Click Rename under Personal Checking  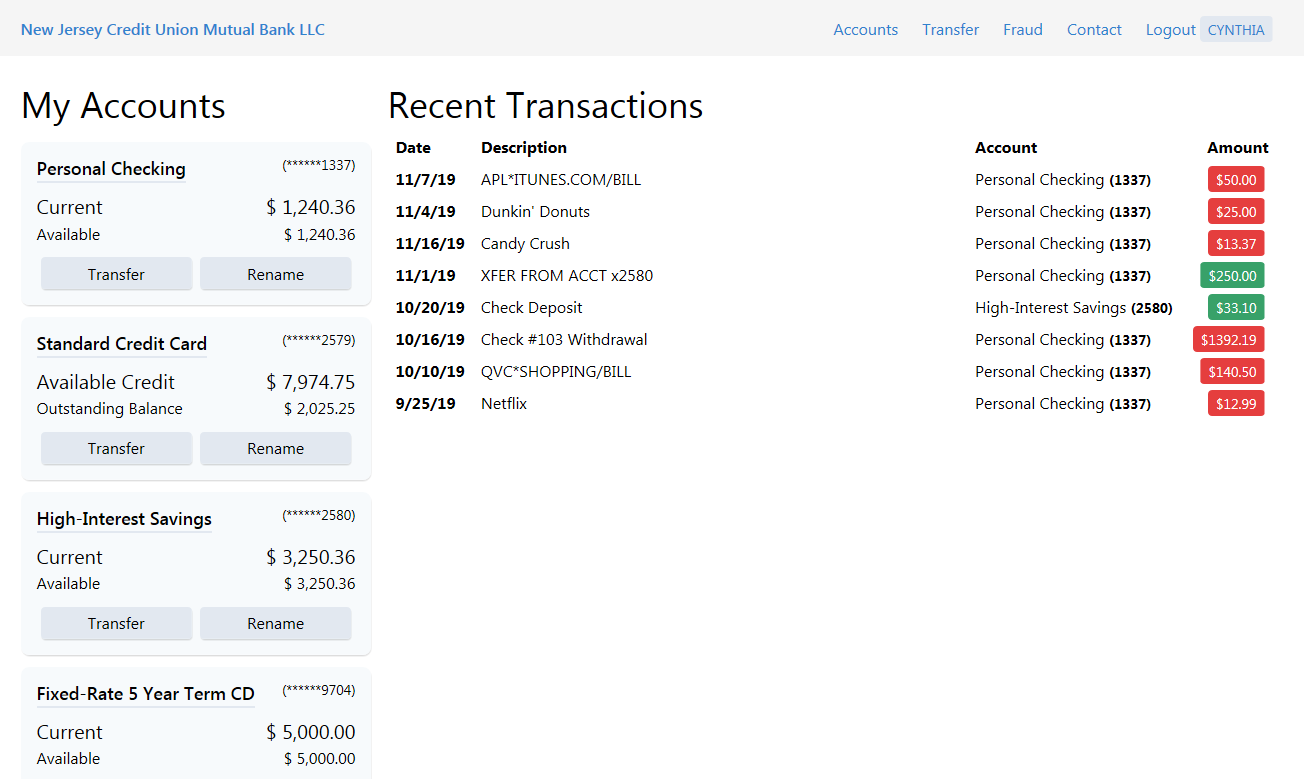[276, 274]
